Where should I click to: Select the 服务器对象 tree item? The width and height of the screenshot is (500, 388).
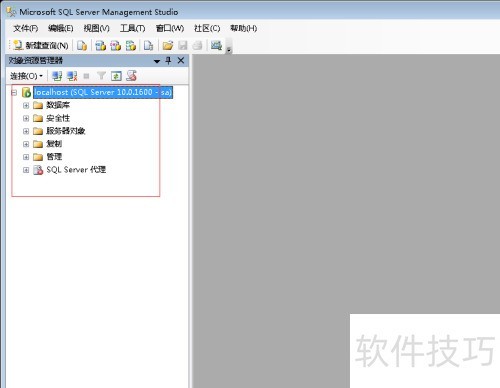click(66, 131)
